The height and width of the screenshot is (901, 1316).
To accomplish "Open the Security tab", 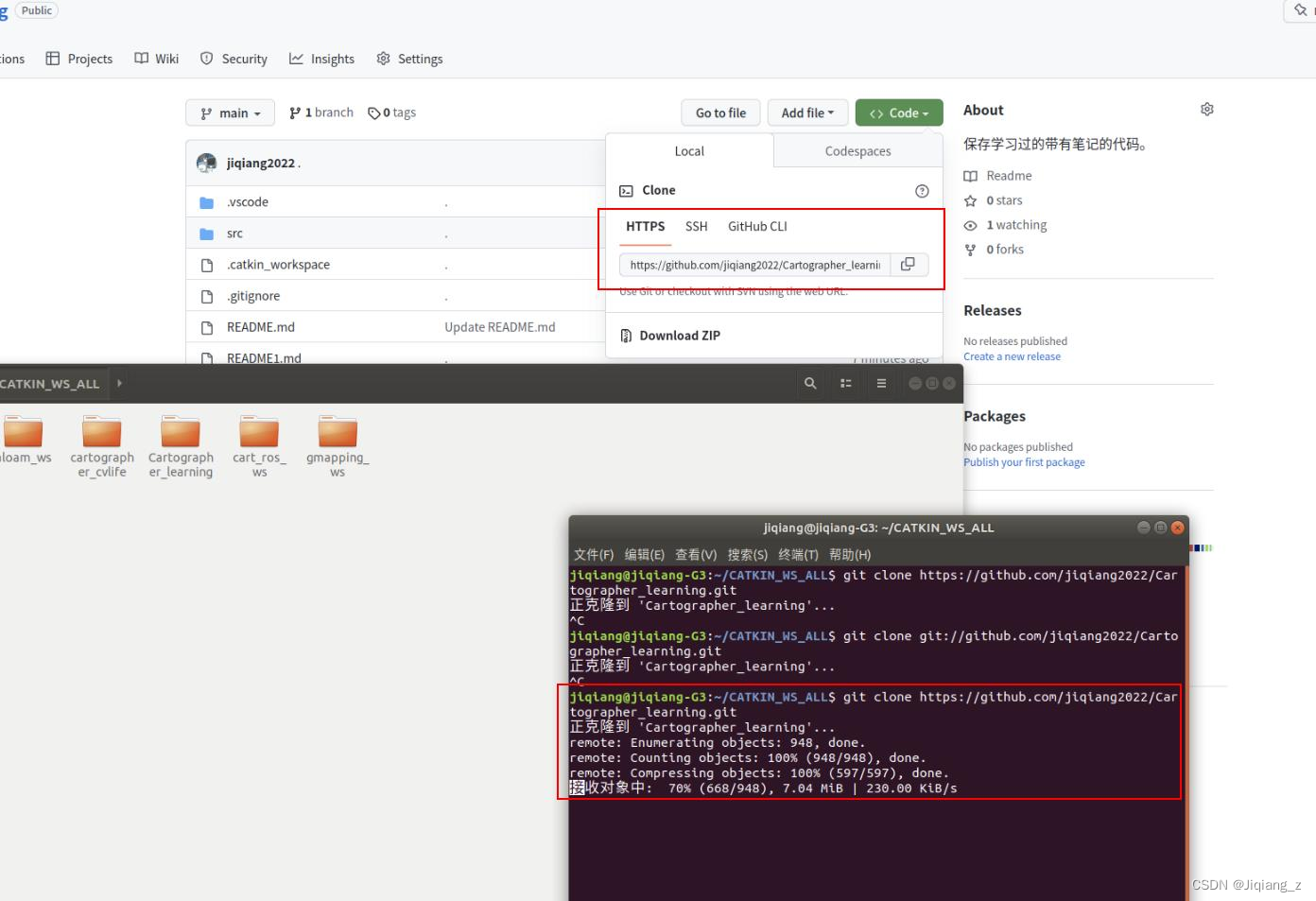I will (x=234, y=59).
